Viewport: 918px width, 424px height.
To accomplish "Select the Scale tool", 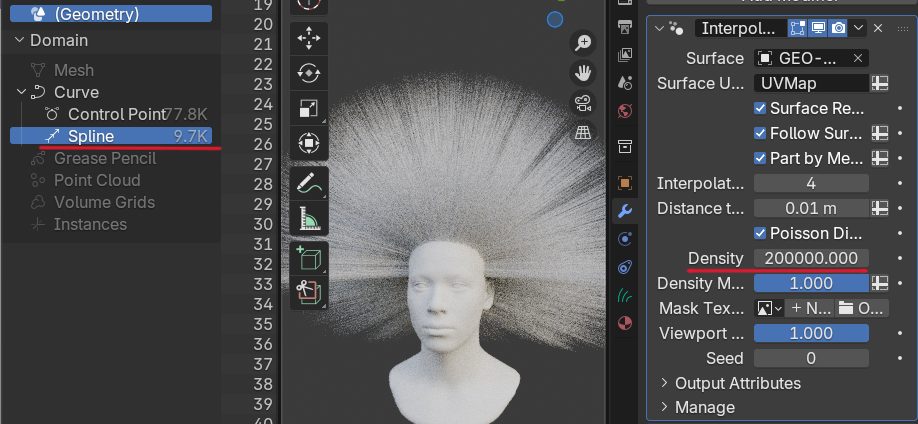I will click(308, 108).
